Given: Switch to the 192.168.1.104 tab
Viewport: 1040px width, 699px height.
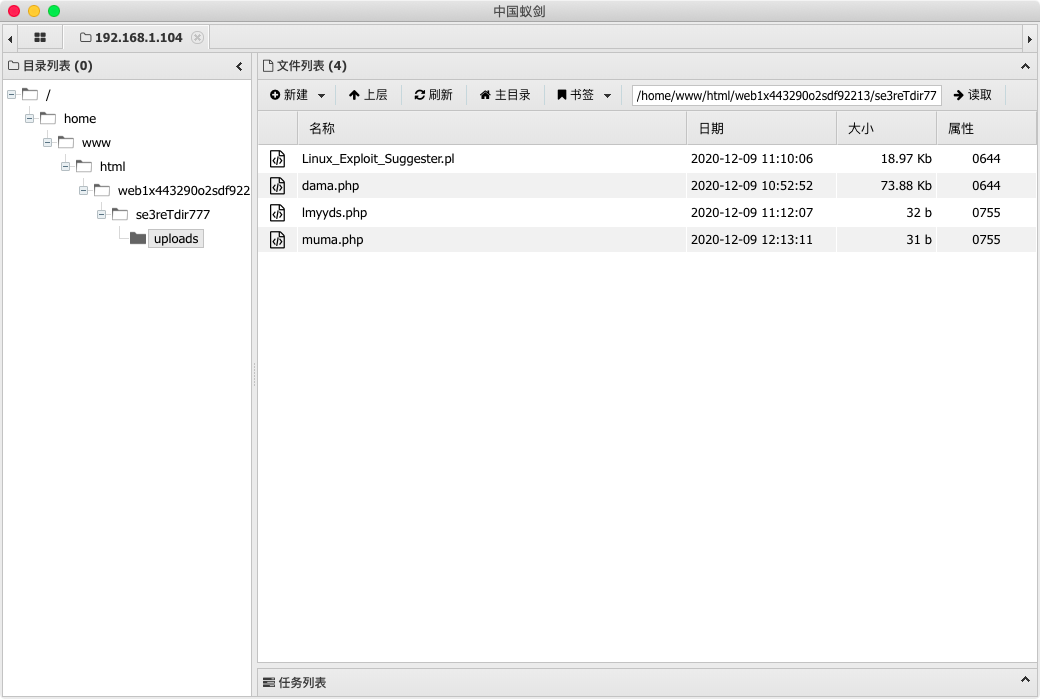Looking at the screenshot, I should (x=137, y=37).
